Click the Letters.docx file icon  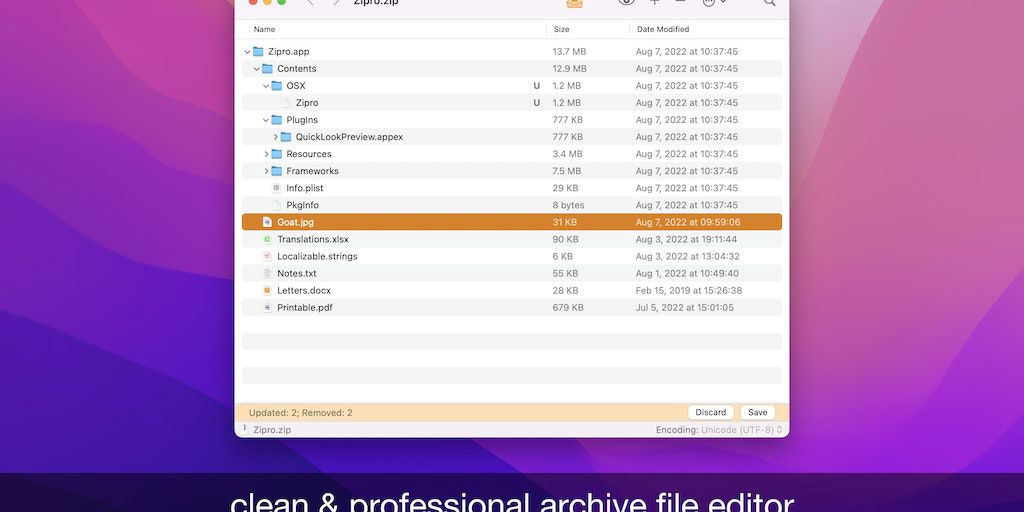[267, 290]
